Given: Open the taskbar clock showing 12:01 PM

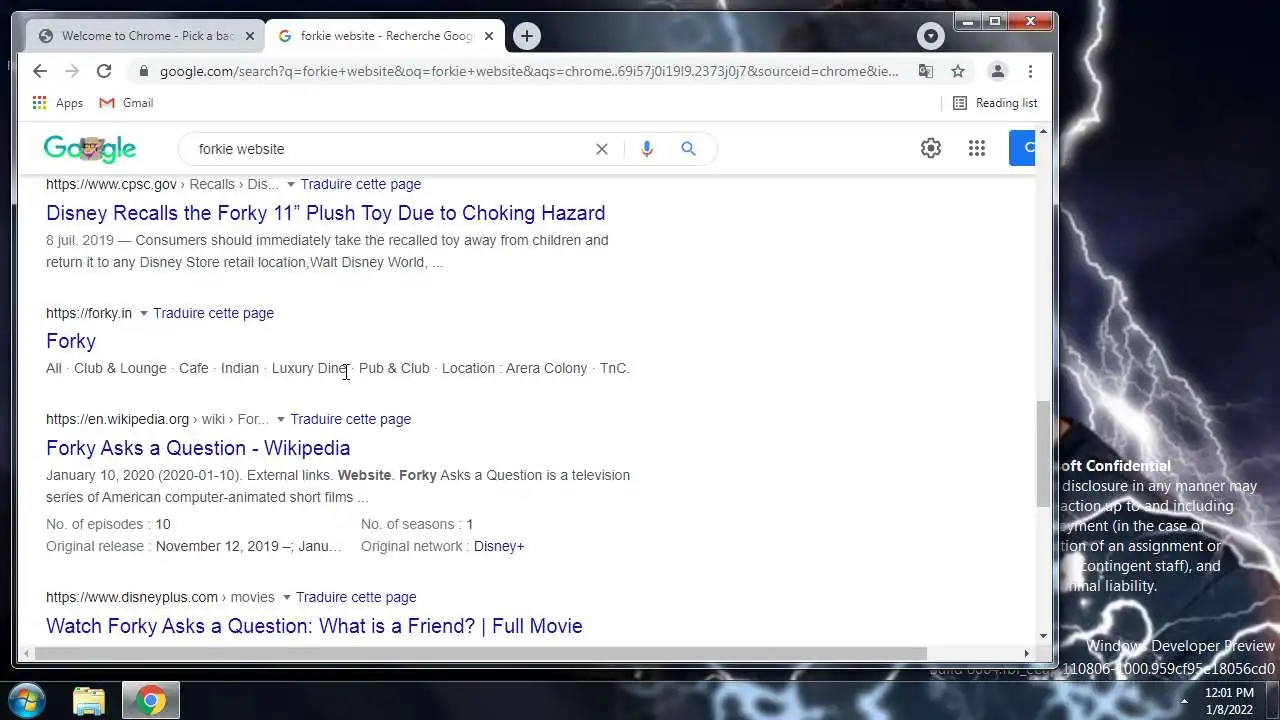Looking at the screenshot, I should [1229, 701].
